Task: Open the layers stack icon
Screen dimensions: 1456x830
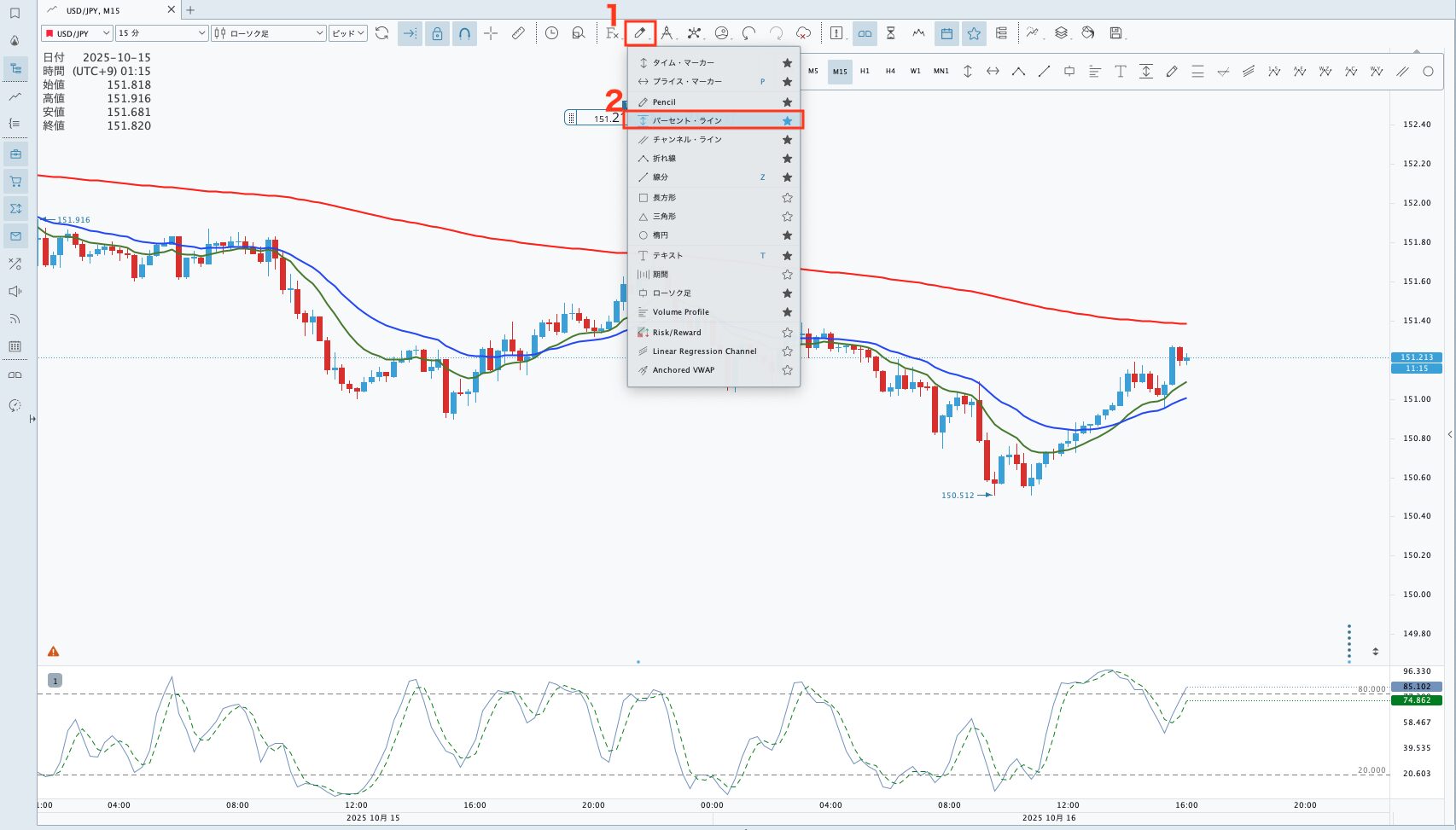Action: coord(1061,33)
